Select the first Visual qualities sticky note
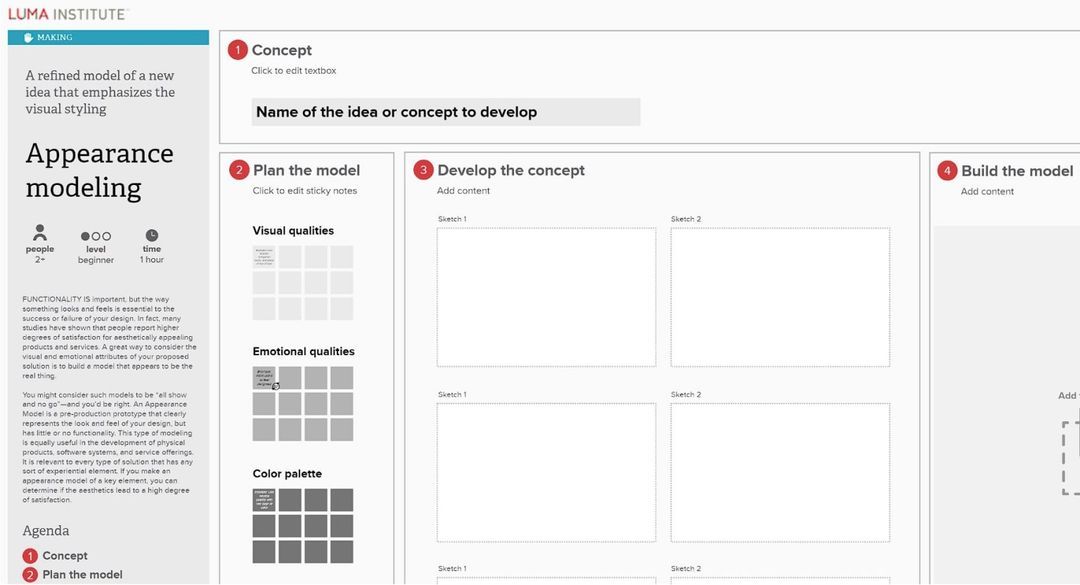The width and height of the screenshot is (1080, 585). [262, 256]
